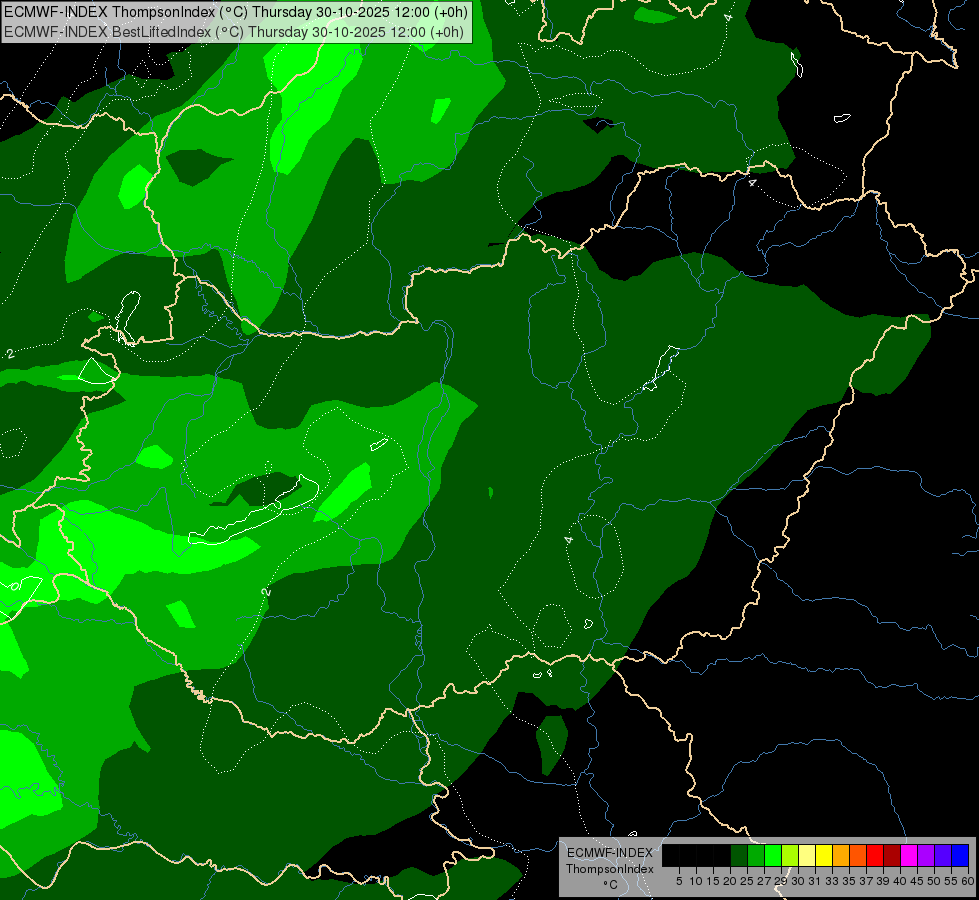Click the legend value label 5
Screen dimensions: 979x900
point(679,881)
